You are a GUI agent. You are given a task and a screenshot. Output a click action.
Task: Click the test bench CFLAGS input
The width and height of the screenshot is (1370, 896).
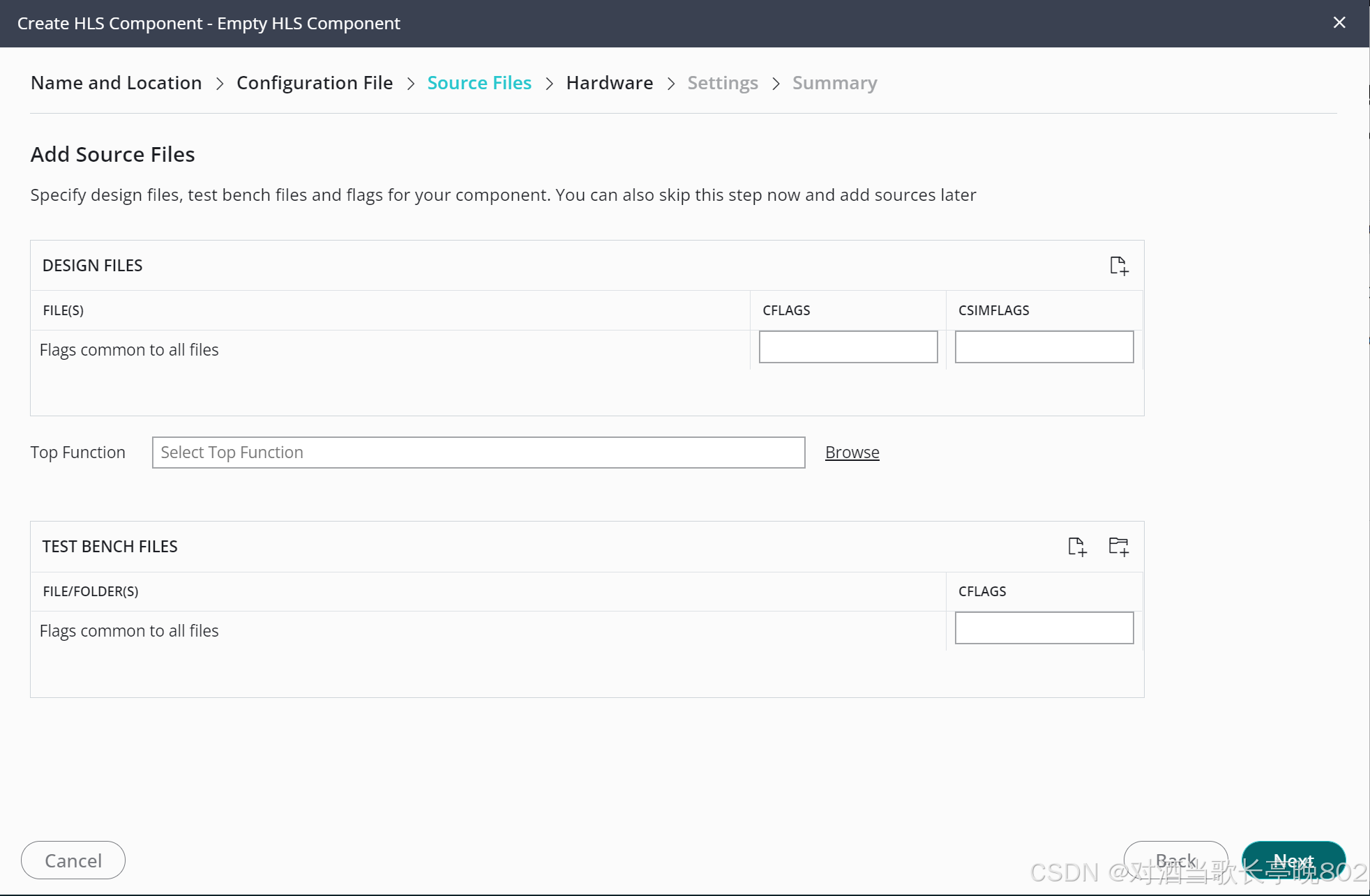[1044, 628]
